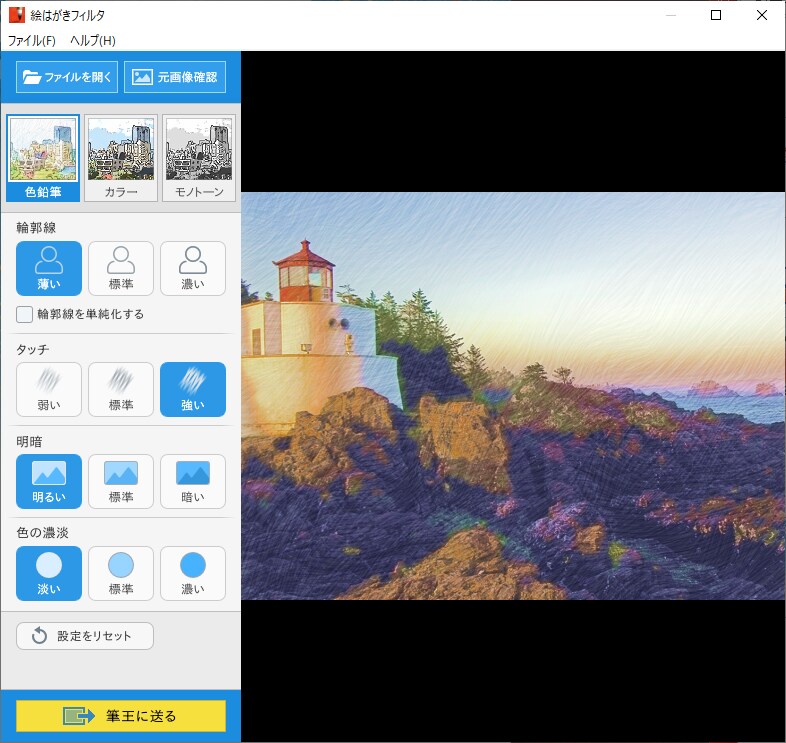Open the ヘルプ(H) menu
This screenshot has height=743, width=786.
[93, 41]
